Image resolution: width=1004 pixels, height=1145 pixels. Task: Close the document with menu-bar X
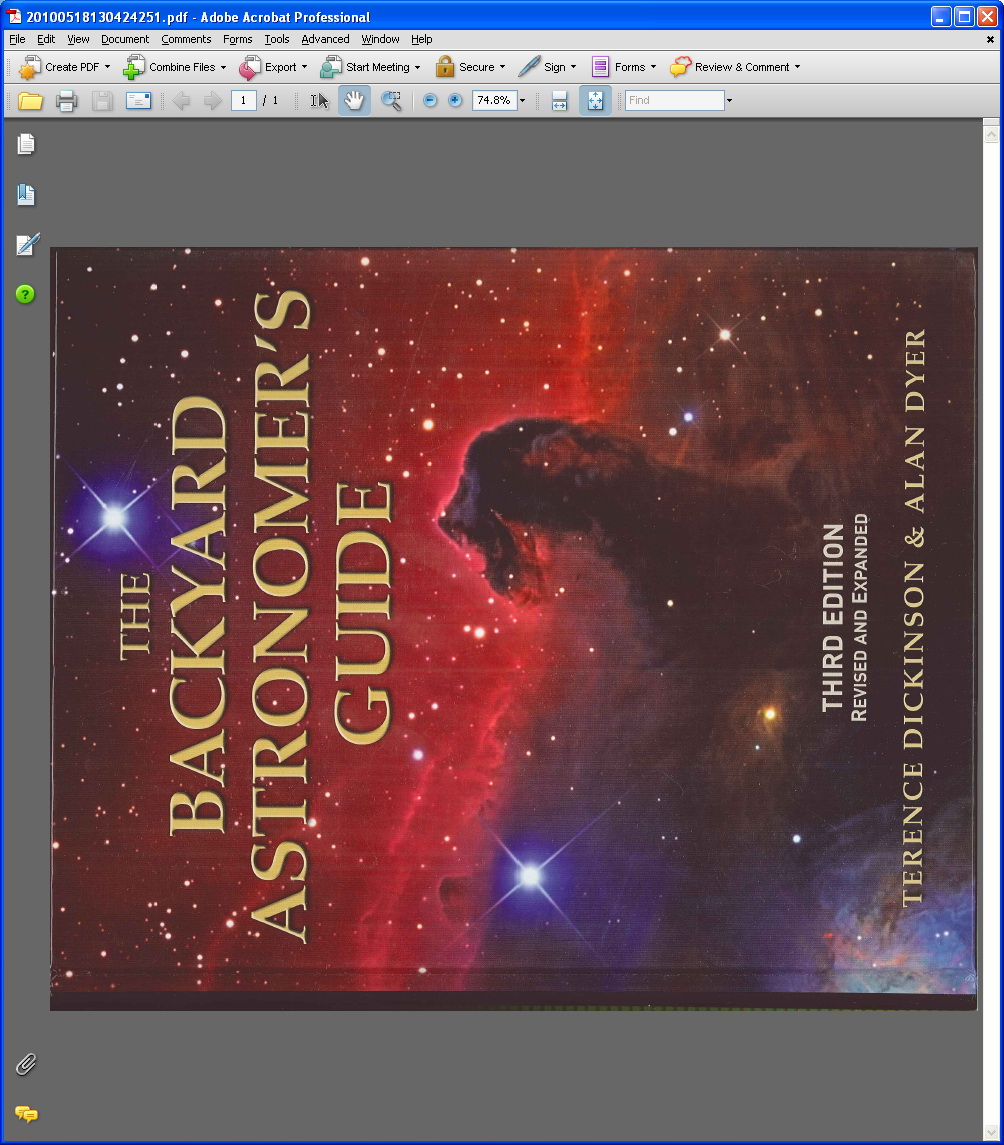point(990,39)
